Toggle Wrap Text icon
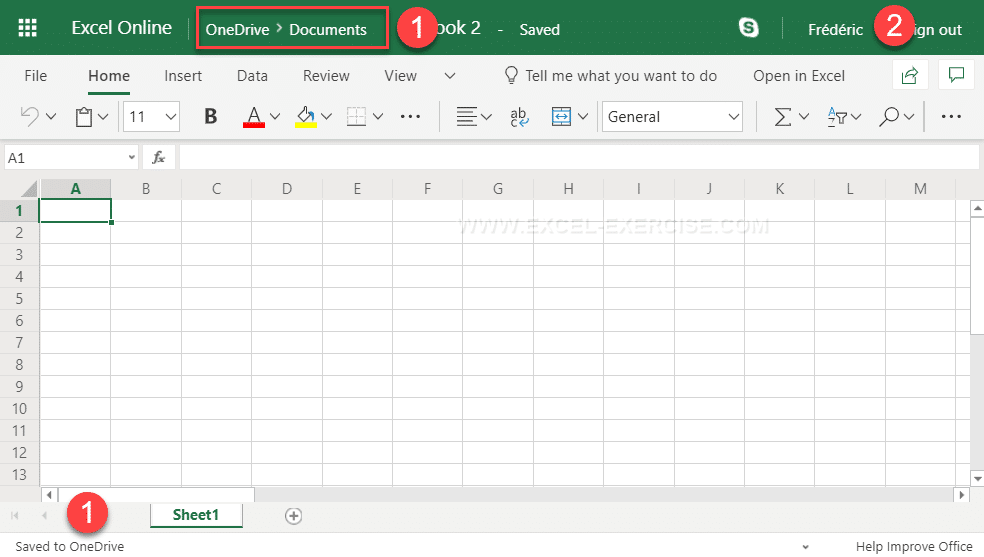This screenshot has width=984, height=557. coord(519,117)
